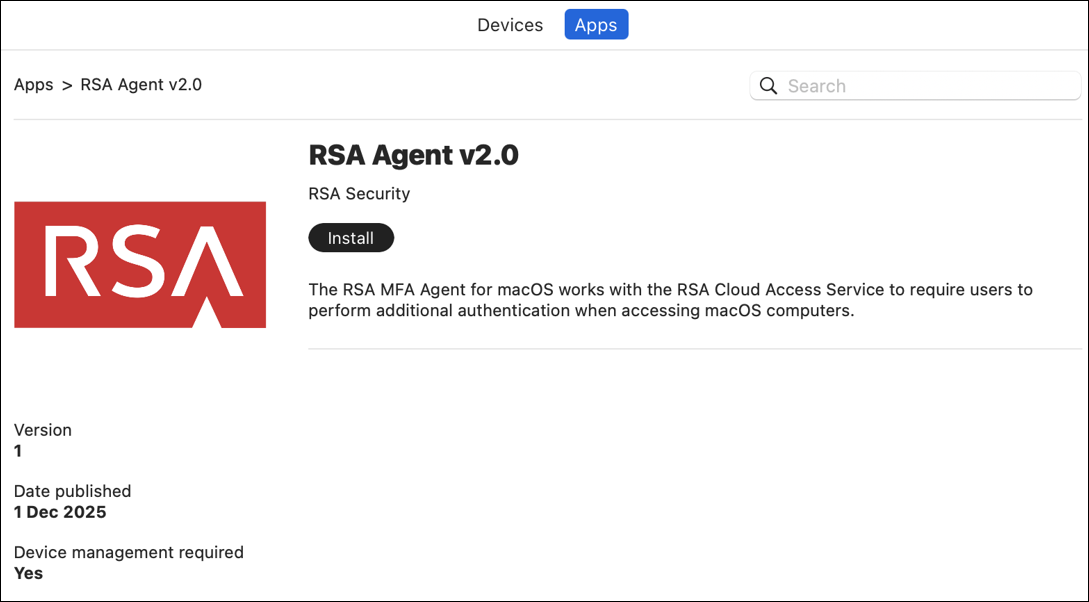Click the breadcrumb chevron separator

click(x=67, y=85)
